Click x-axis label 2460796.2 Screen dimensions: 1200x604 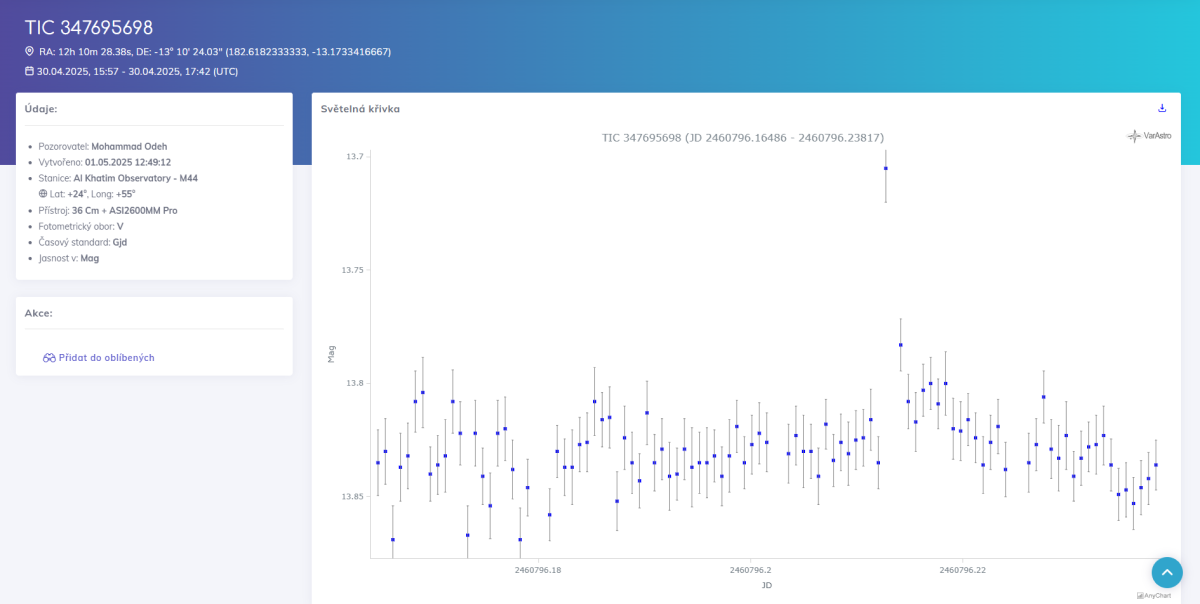750,570
